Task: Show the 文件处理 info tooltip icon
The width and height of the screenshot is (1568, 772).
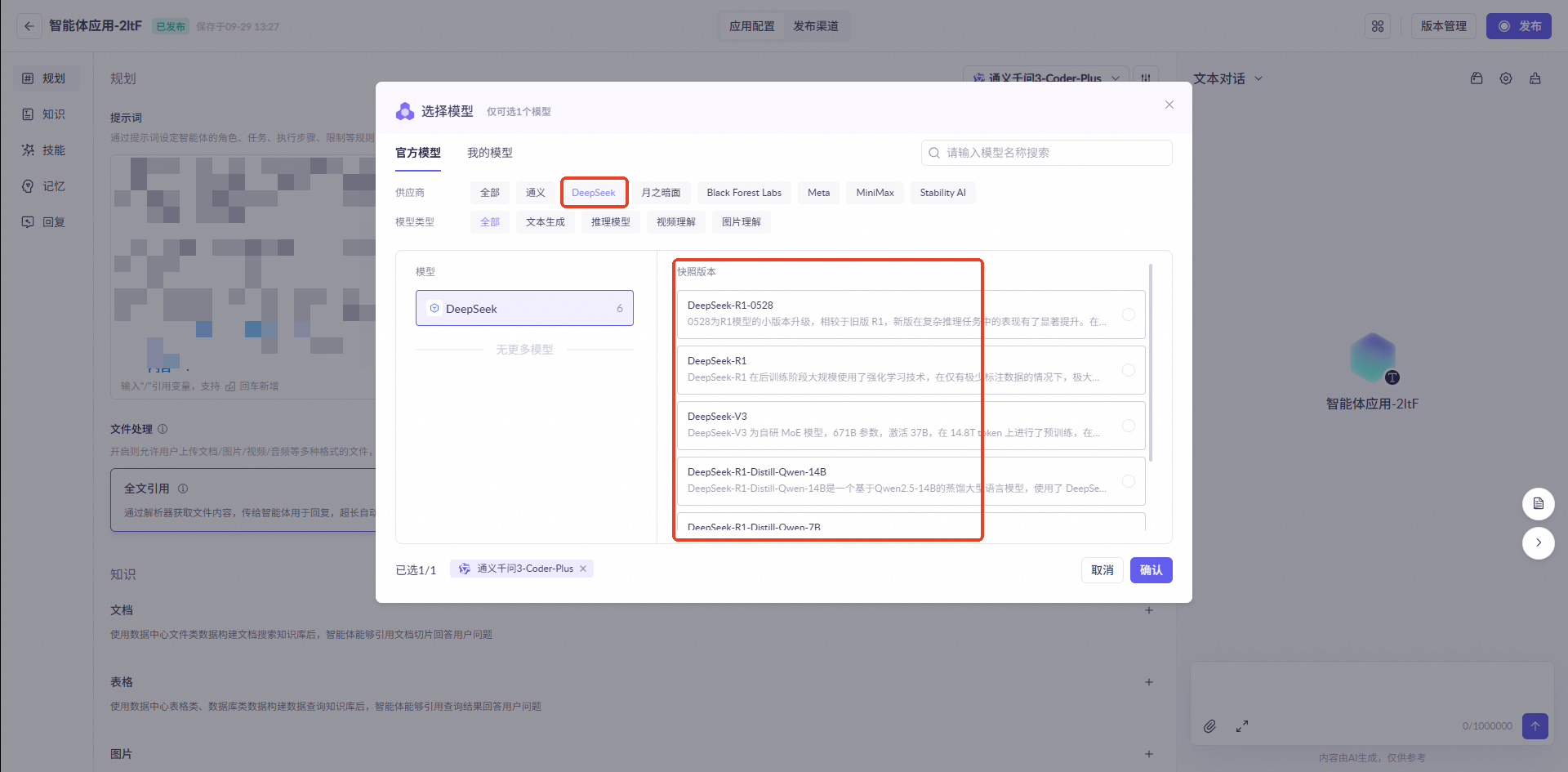Action: (x=163, y=429)
